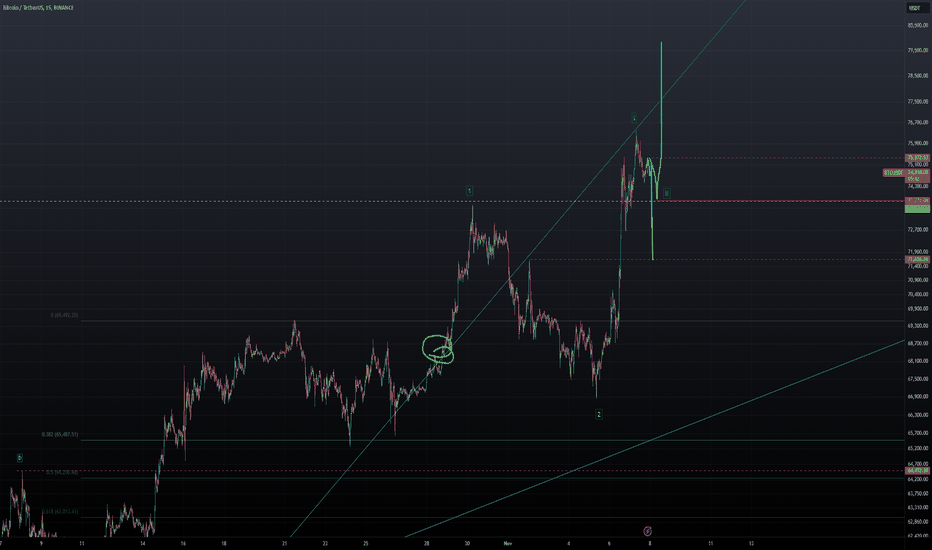The height and width of the screenshot is (550, 932).
Task: Click the 76,700.00 price scale label
Action: coord(918,122)
